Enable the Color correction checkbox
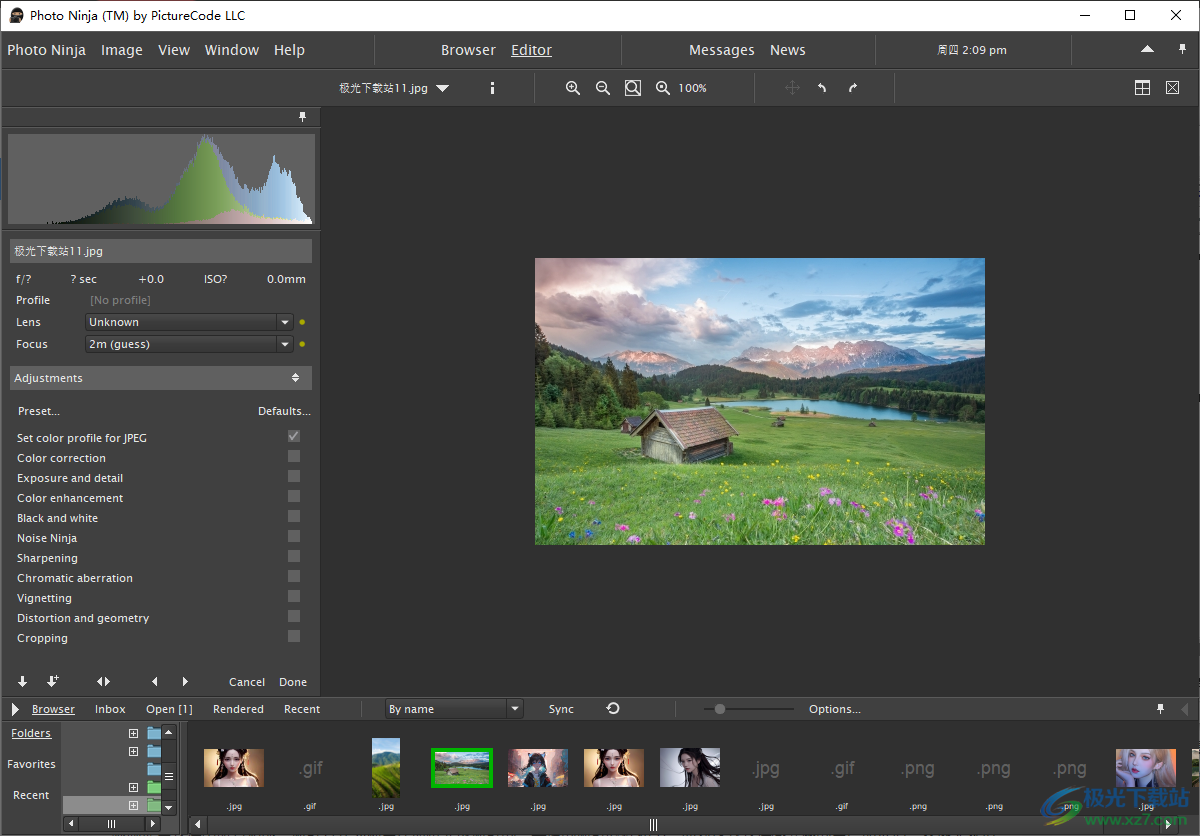This screenshot has width=1200, height=836. point(294,456)
